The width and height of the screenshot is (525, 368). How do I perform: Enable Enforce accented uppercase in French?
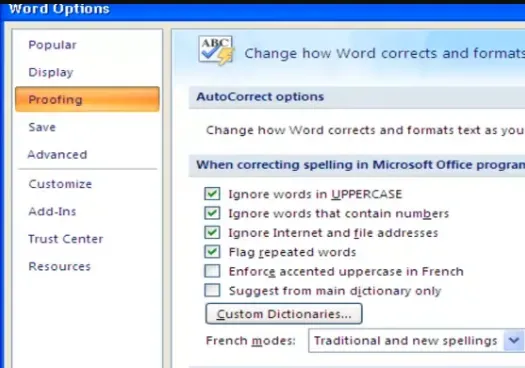(x=212, y=271)
